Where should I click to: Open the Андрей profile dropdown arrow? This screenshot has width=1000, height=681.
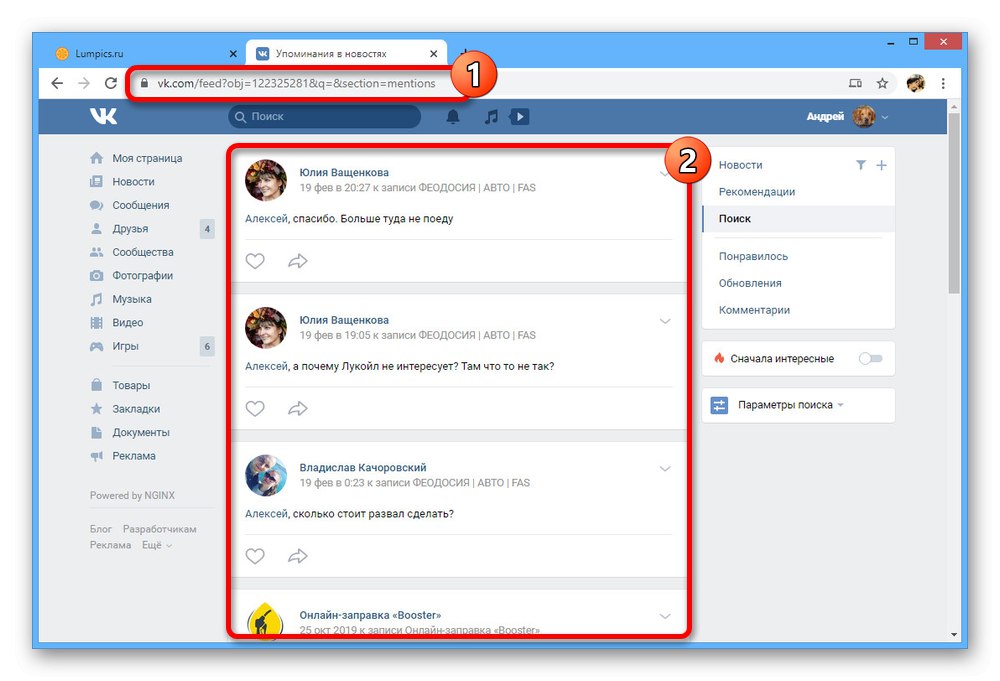(x=885, y=117)
